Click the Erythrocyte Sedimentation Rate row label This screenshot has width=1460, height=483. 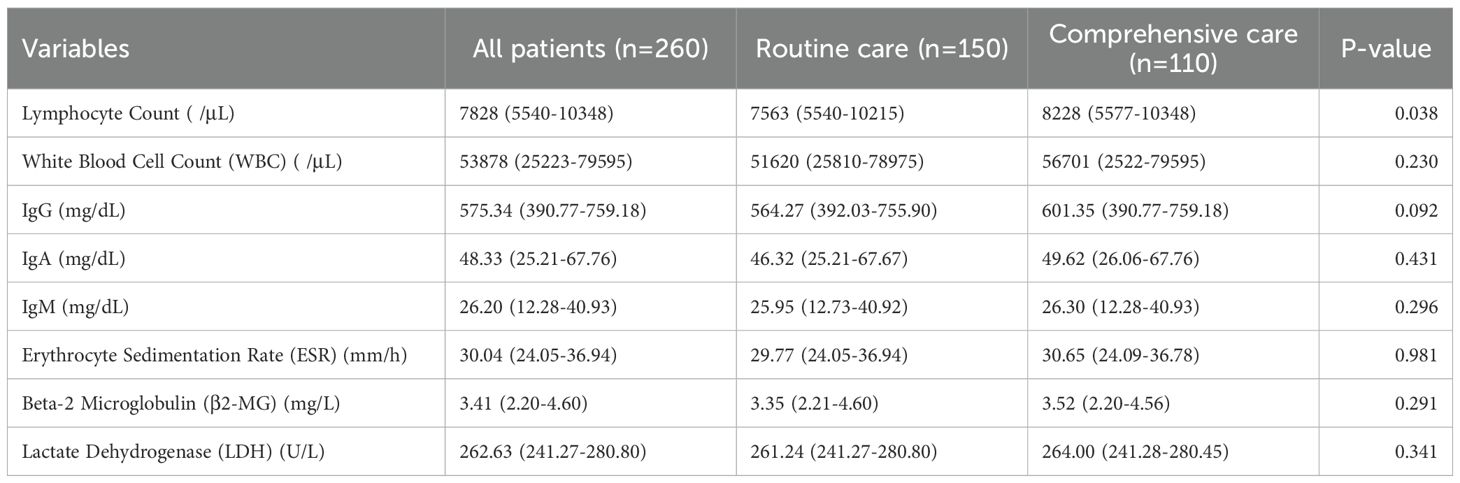coord(214,356)
